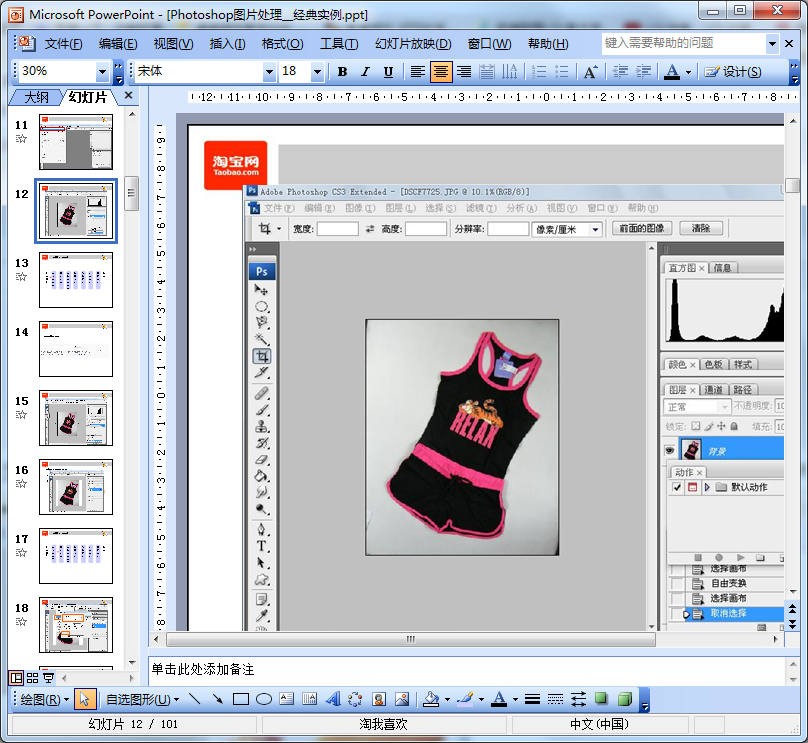Expand fill color dropdown arrow

tap(447, 699)
